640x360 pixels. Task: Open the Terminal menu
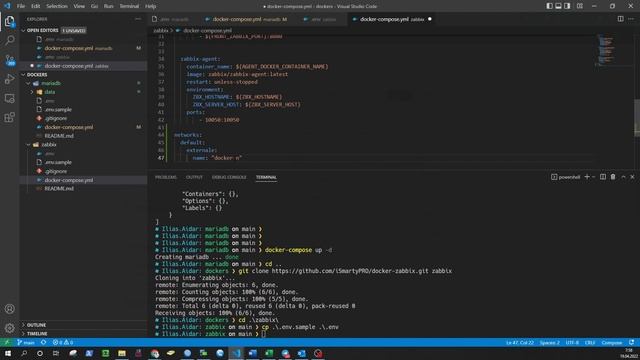tap(129, 6)
